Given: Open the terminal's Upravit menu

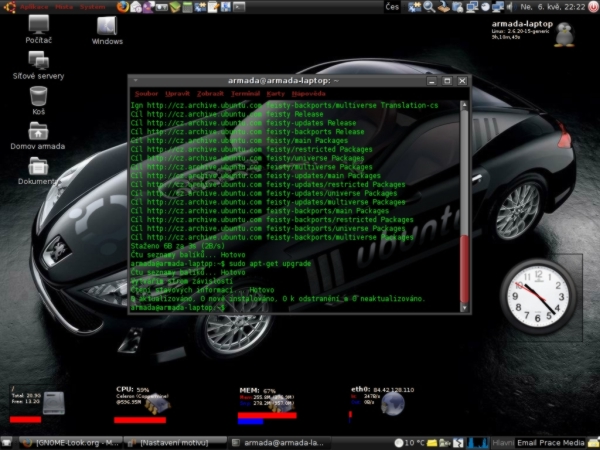Looking at the screenshot, I should [177, 94].
